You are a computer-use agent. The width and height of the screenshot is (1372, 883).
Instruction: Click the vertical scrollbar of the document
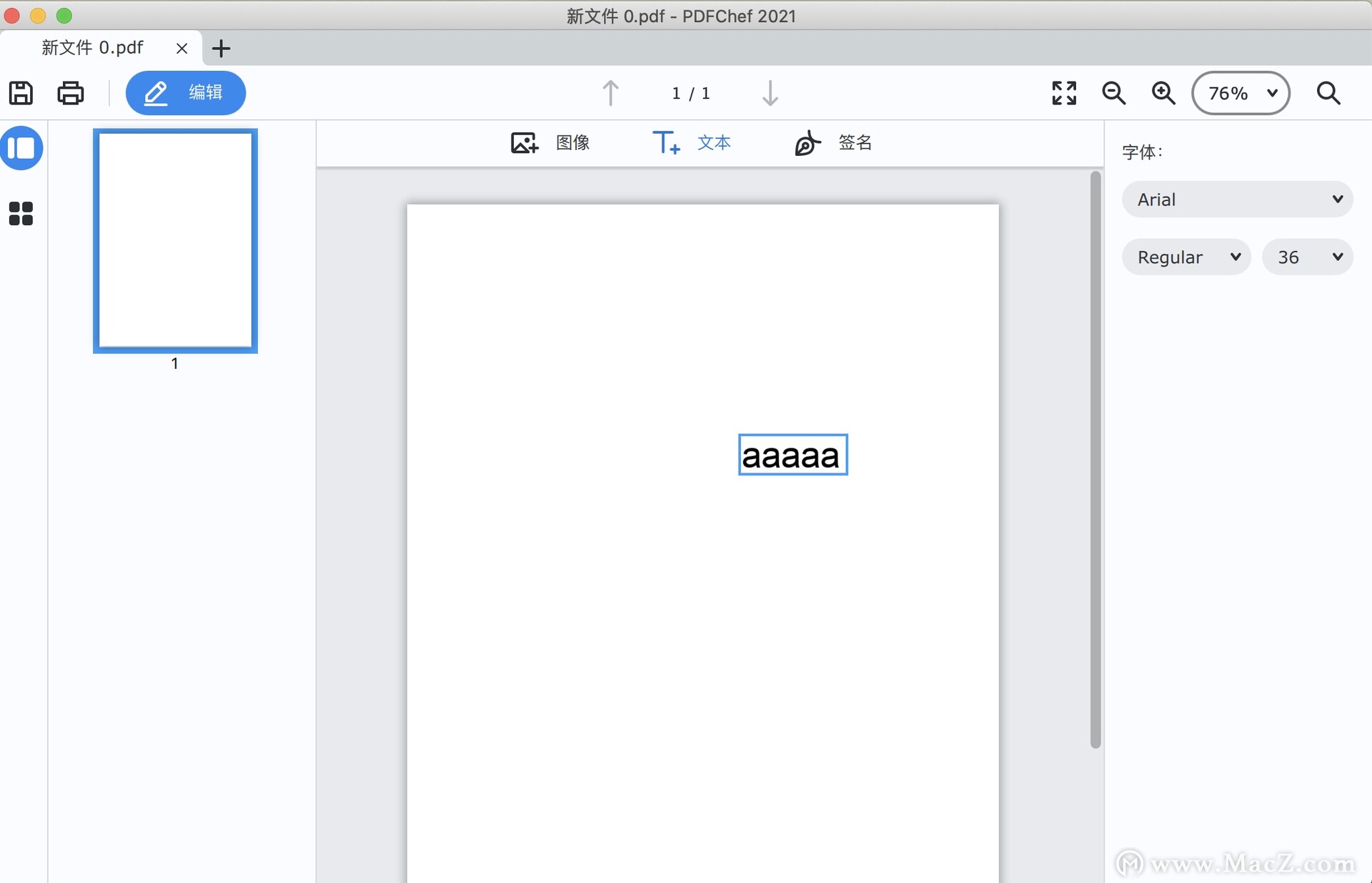(x=1095, y=460)
